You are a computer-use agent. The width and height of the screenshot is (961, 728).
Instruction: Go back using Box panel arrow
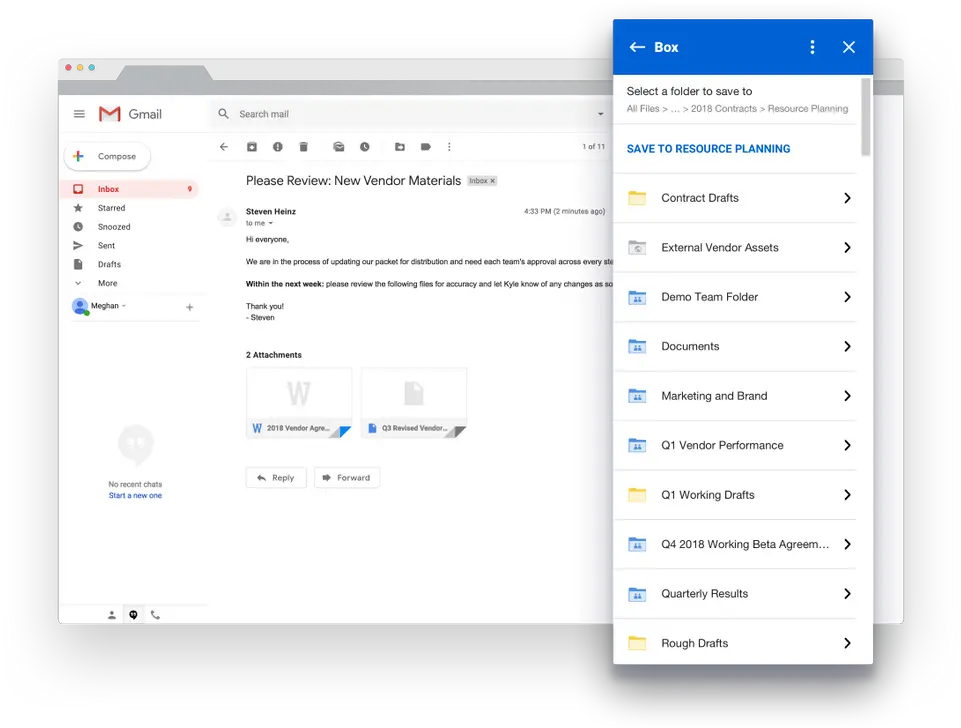637,47
